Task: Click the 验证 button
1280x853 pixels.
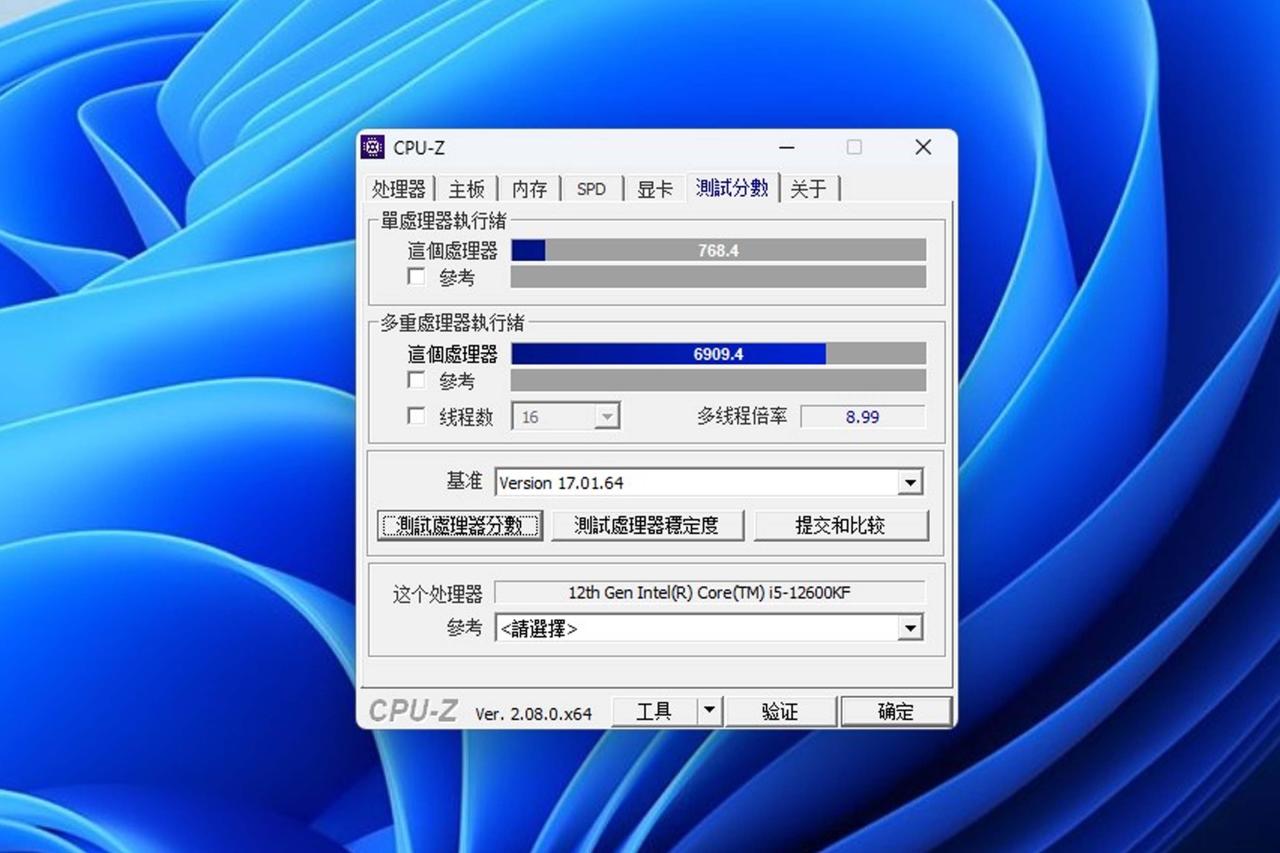Action: pyautogui.click(x=780, y=711)
